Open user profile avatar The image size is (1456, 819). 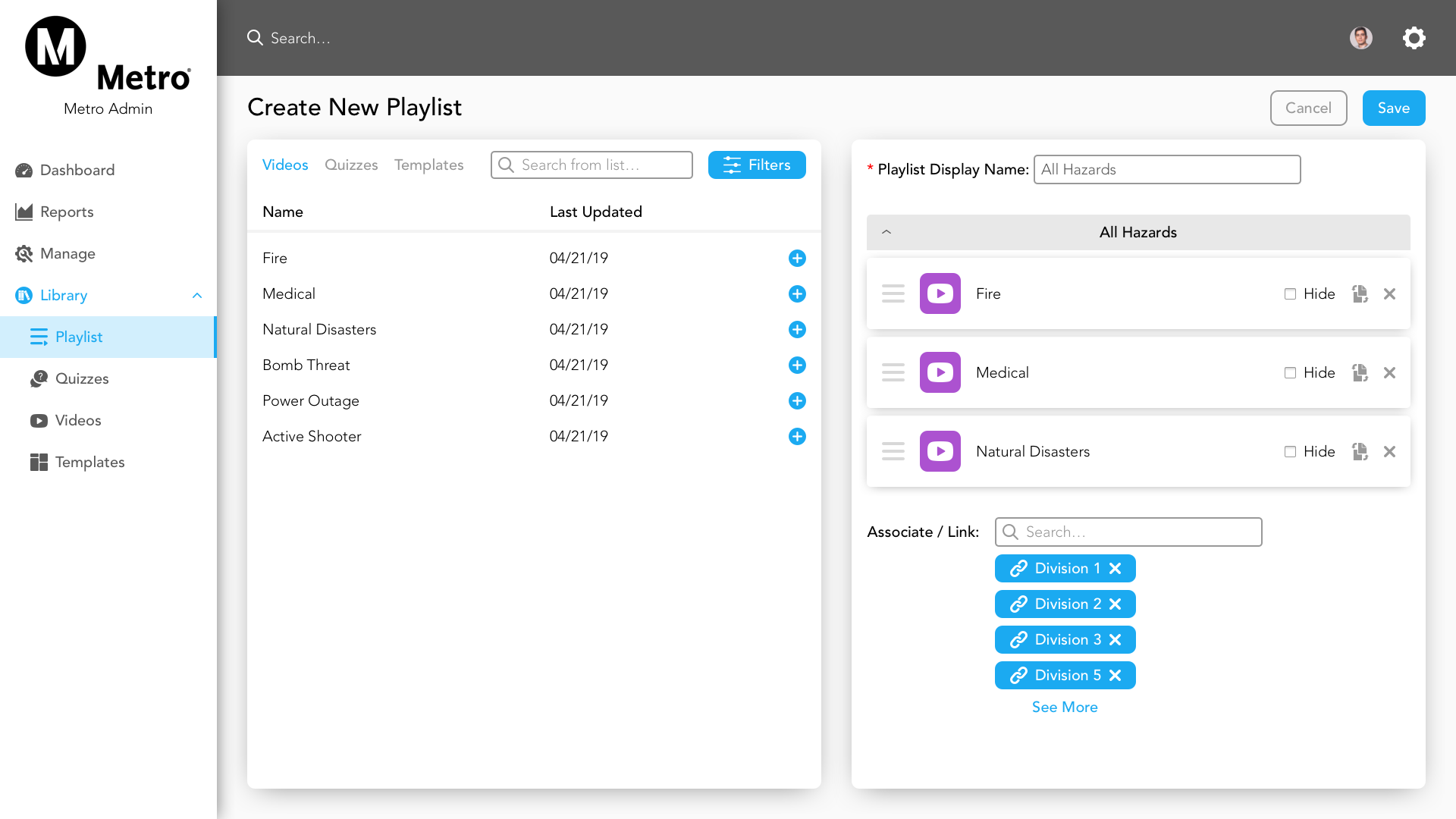(1361, 38)
